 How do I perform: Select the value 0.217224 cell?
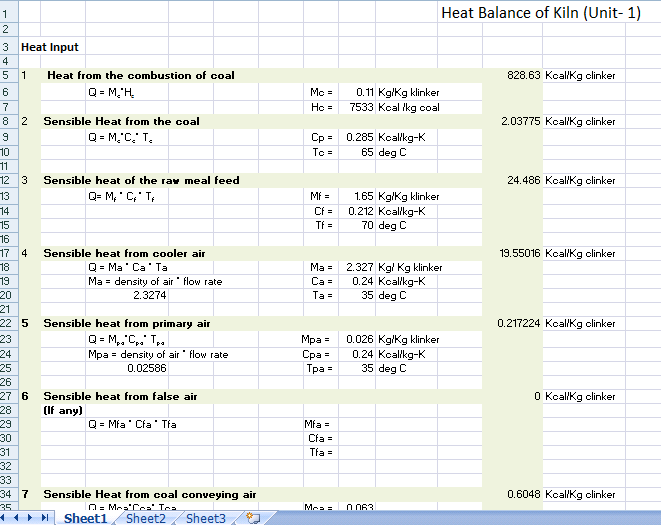tap(518, 323)
